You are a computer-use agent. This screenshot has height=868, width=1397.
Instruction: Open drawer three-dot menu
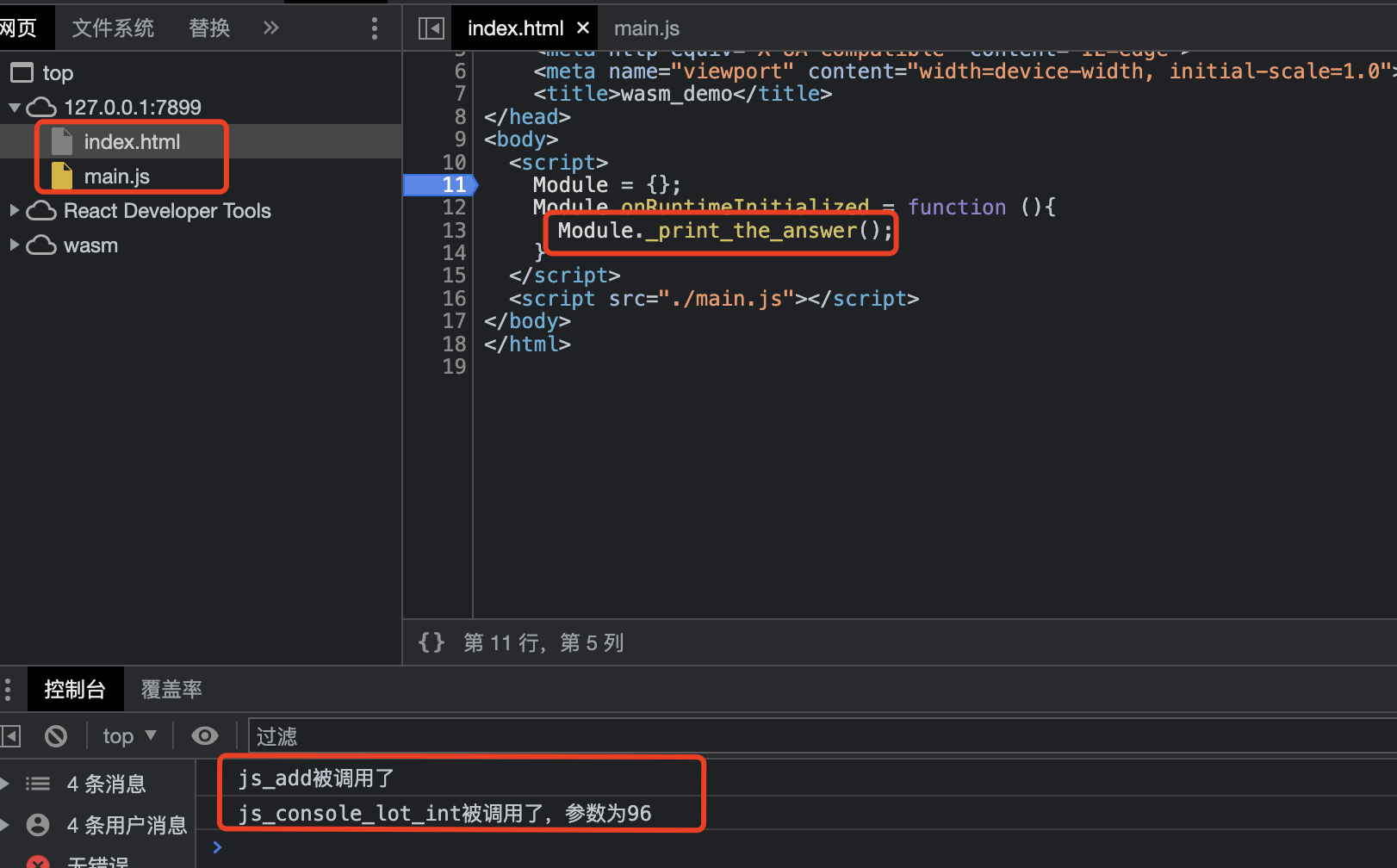[8, 689]
